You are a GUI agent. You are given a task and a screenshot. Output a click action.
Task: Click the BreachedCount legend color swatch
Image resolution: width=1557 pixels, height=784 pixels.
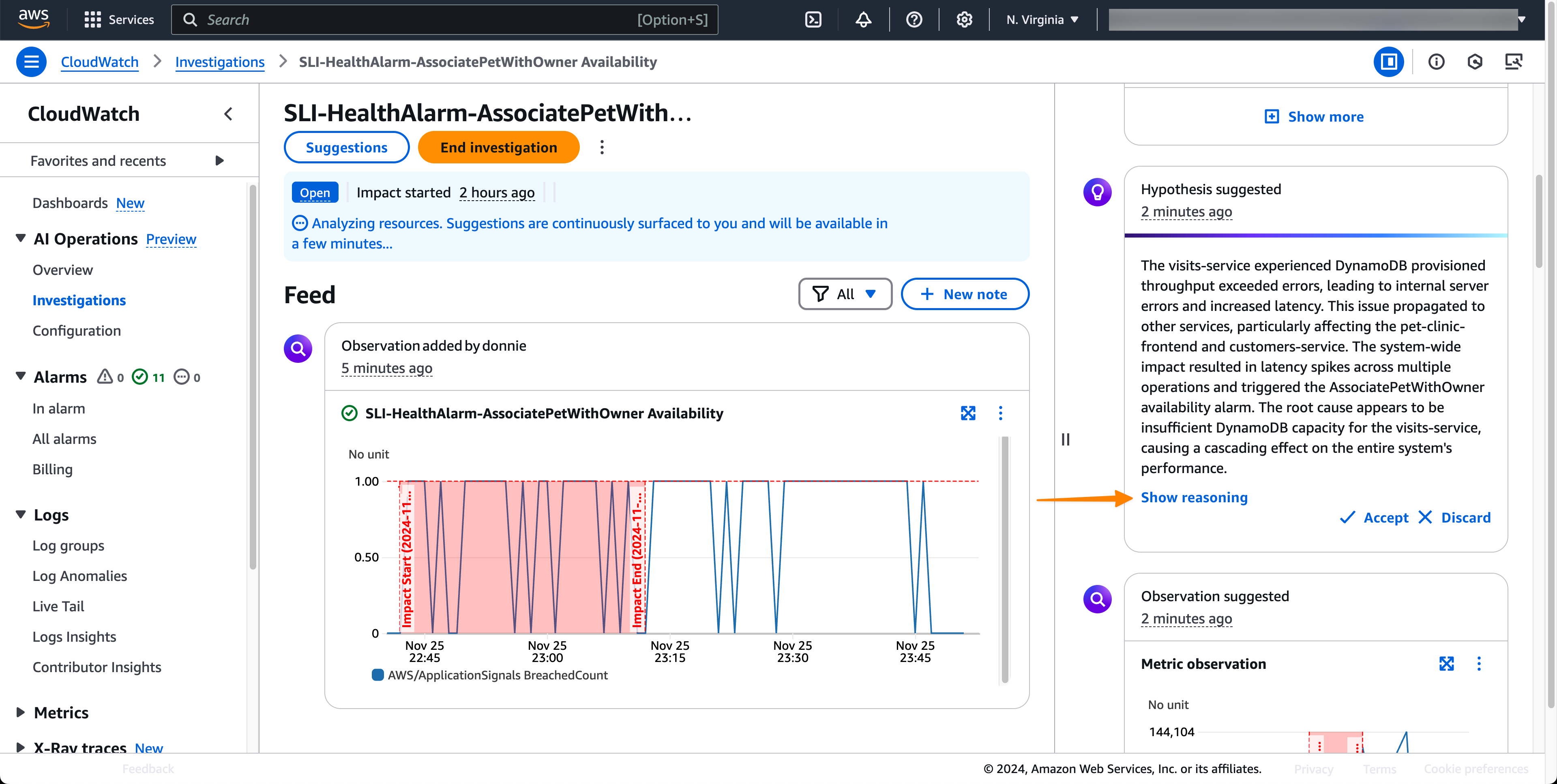[378, 675]
